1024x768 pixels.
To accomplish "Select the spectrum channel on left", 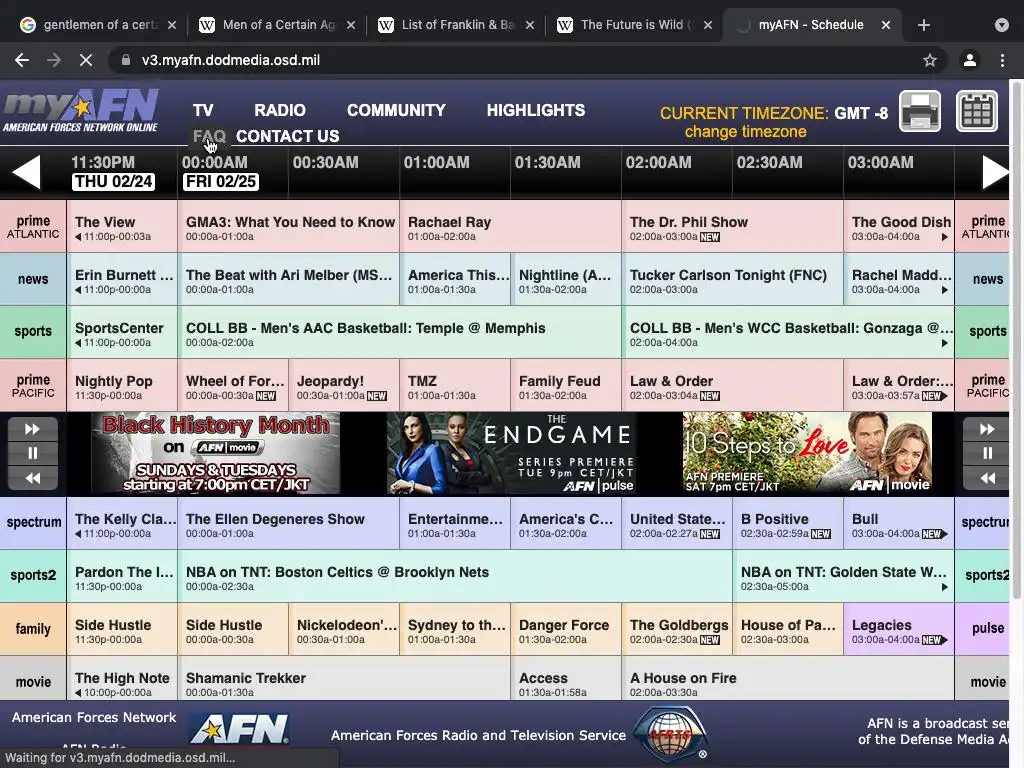I will [33, 522].
